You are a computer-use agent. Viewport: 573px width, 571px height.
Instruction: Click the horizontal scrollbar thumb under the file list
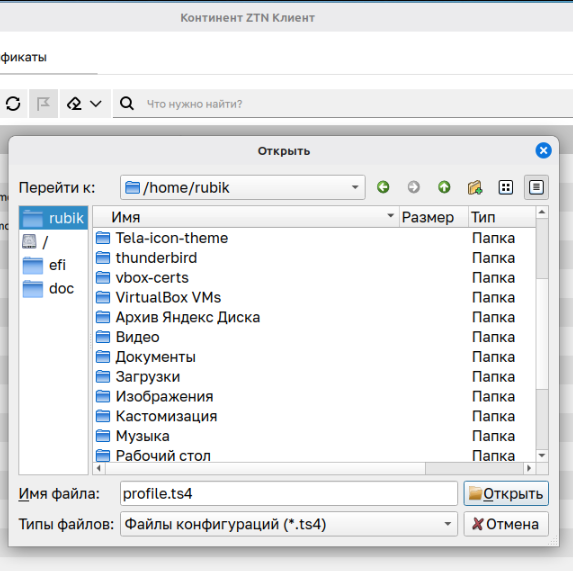tap(265, 468)
